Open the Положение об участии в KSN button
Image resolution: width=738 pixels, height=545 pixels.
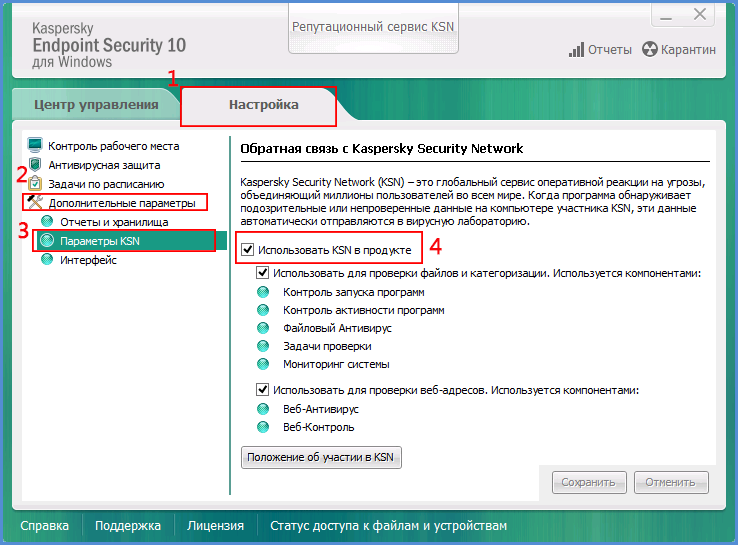(321, 457)
